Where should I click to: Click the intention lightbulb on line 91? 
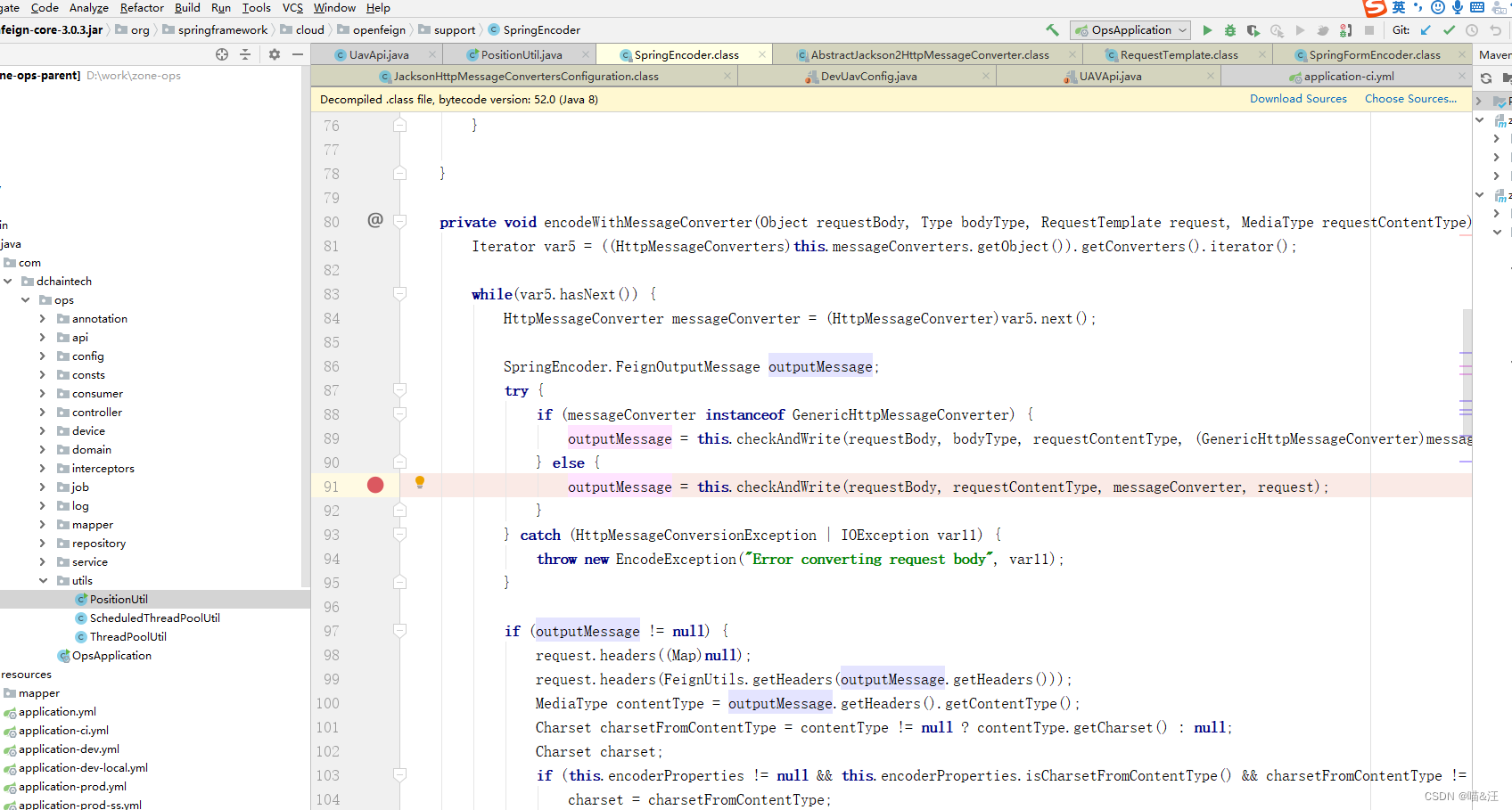[x=420, y=482]
